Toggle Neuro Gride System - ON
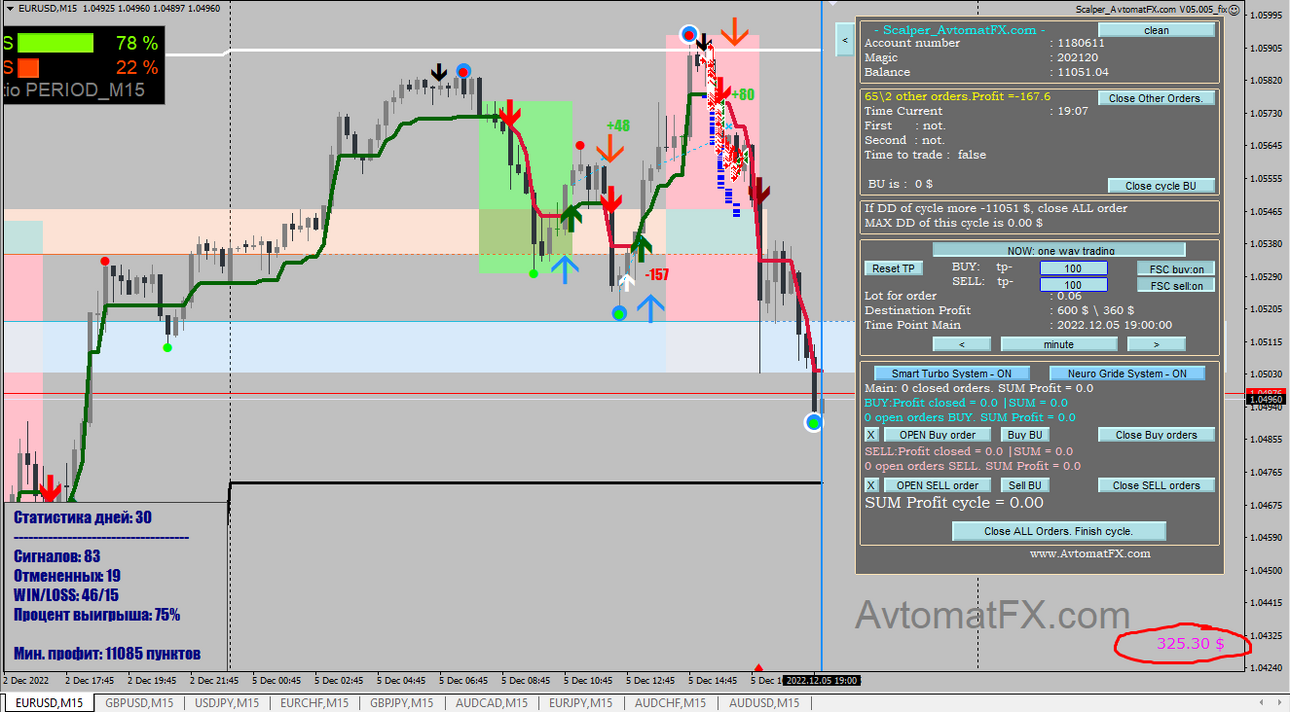Image resolution: width=1290 pixels, height=712 pixels. tap(1127, 373)
